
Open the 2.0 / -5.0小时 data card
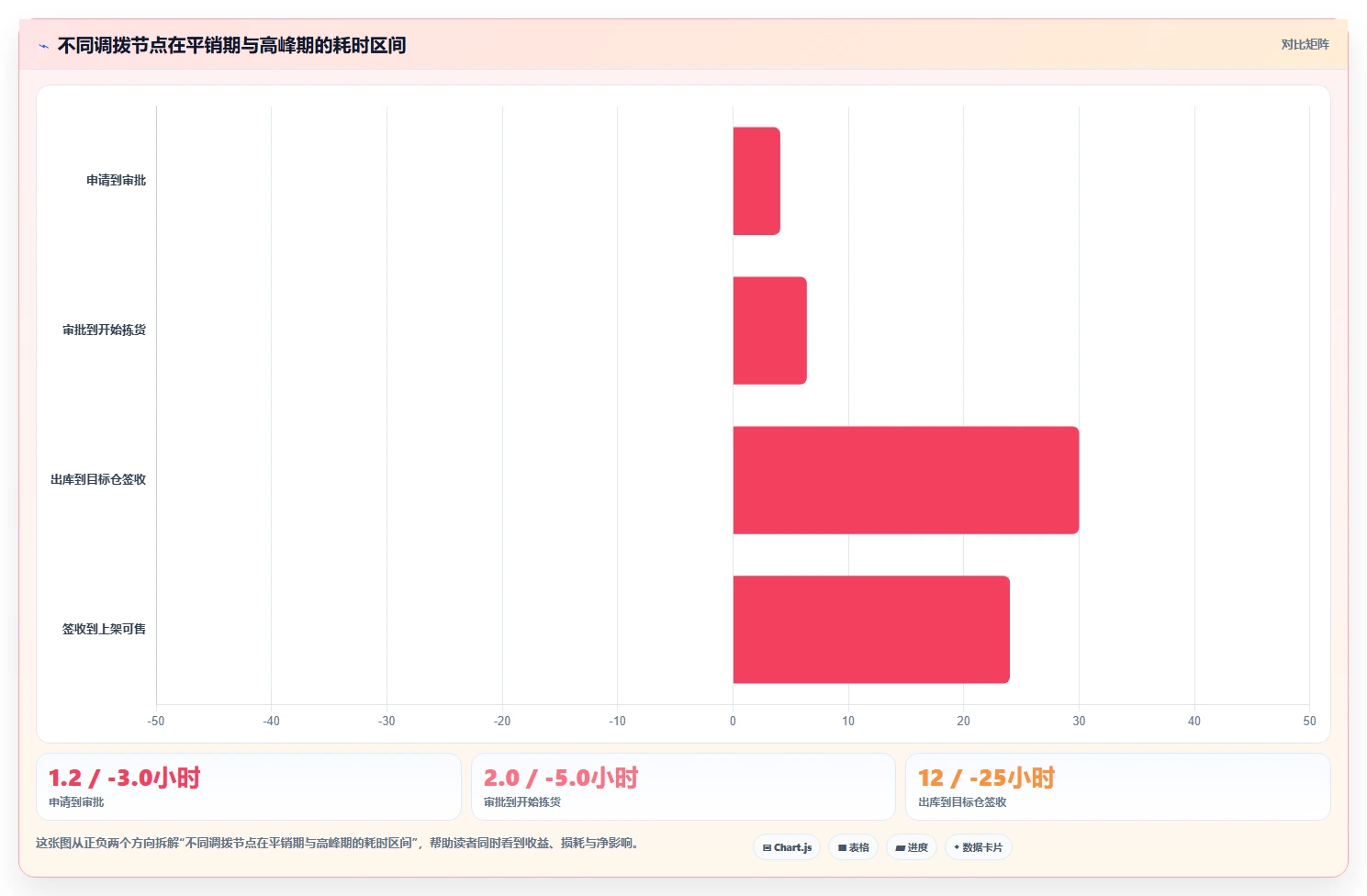[683, 787]
